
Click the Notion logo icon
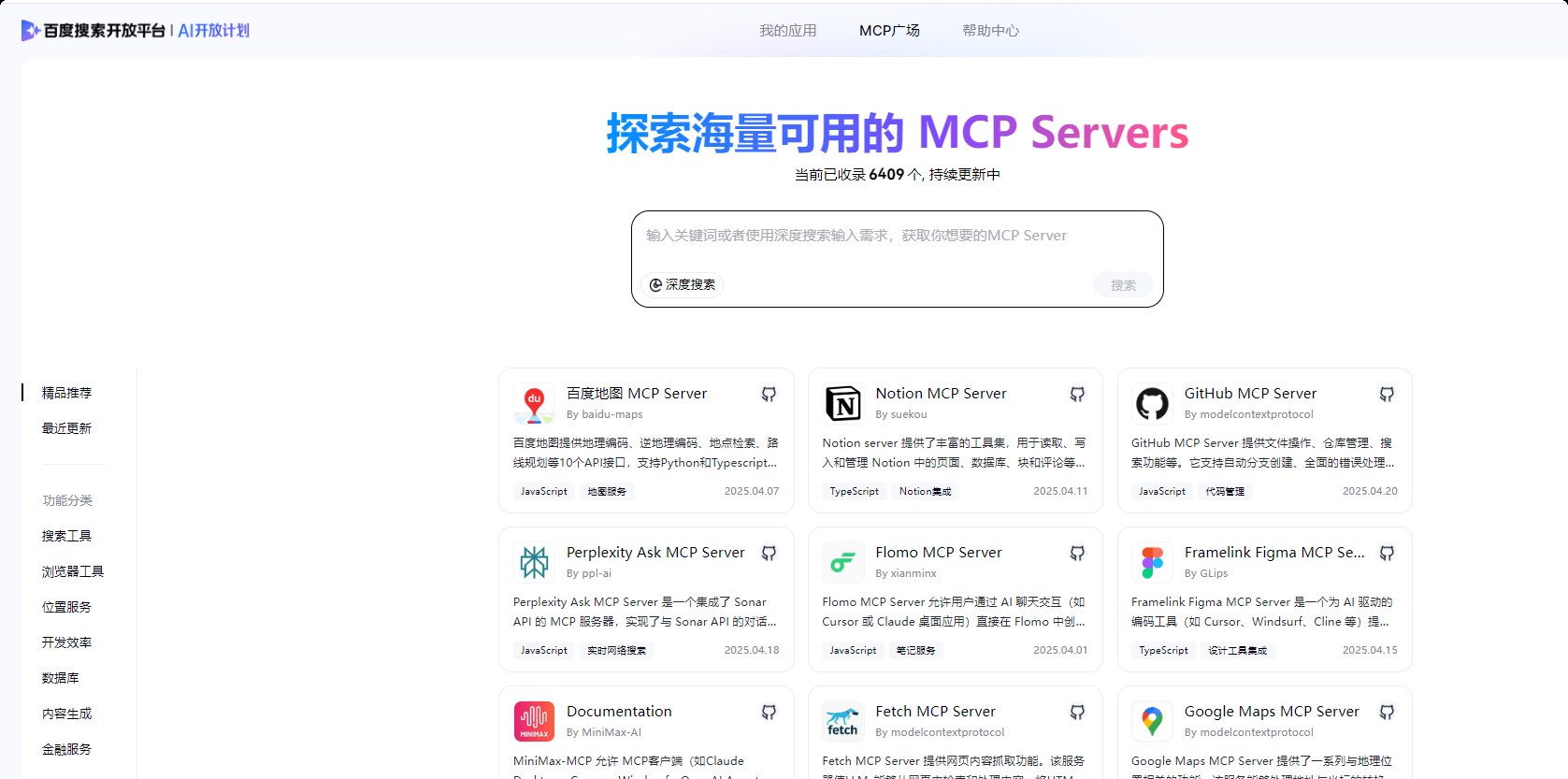click(x=843, y=403)
